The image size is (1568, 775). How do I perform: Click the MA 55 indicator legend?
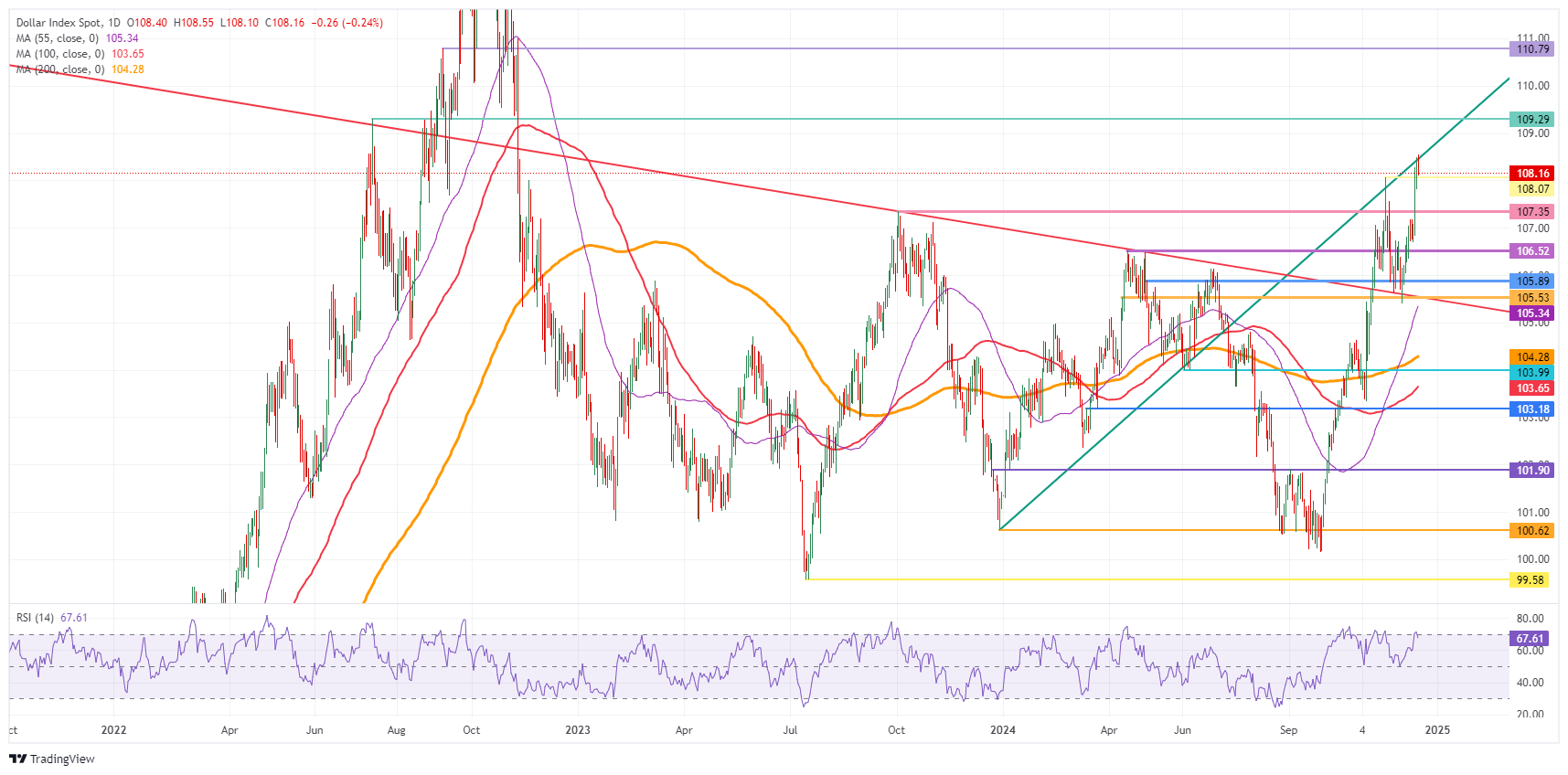(57, 38)
